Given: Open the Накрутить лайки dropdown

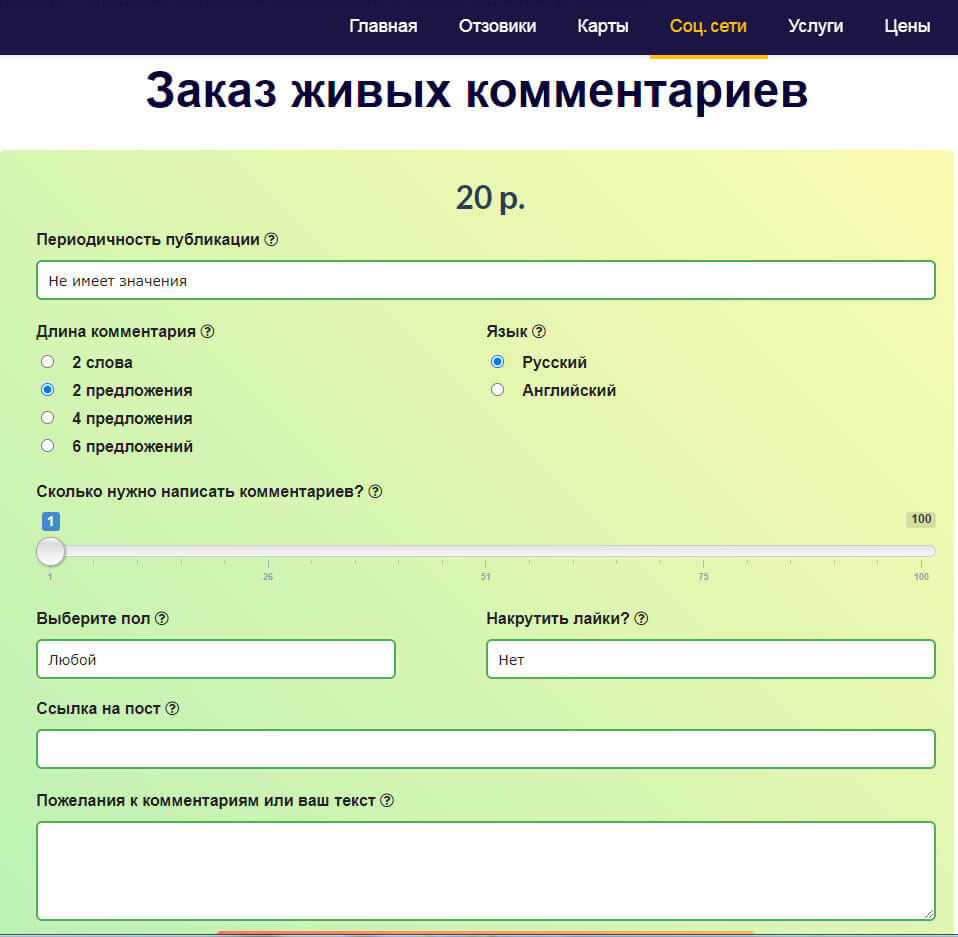Looking at the screenshot, I should pos(710,659).
